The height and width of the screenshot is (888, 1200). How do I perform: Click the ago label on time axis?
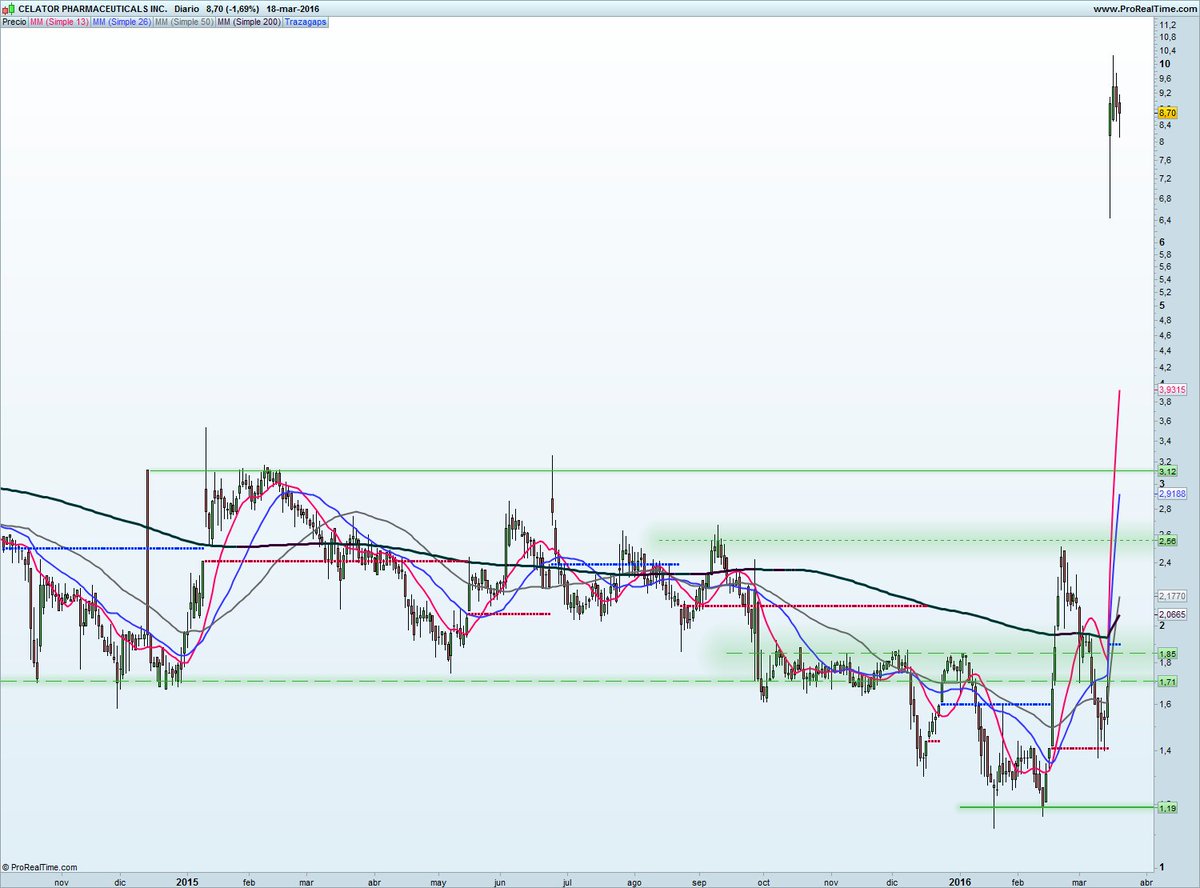(x=633, y=883)
